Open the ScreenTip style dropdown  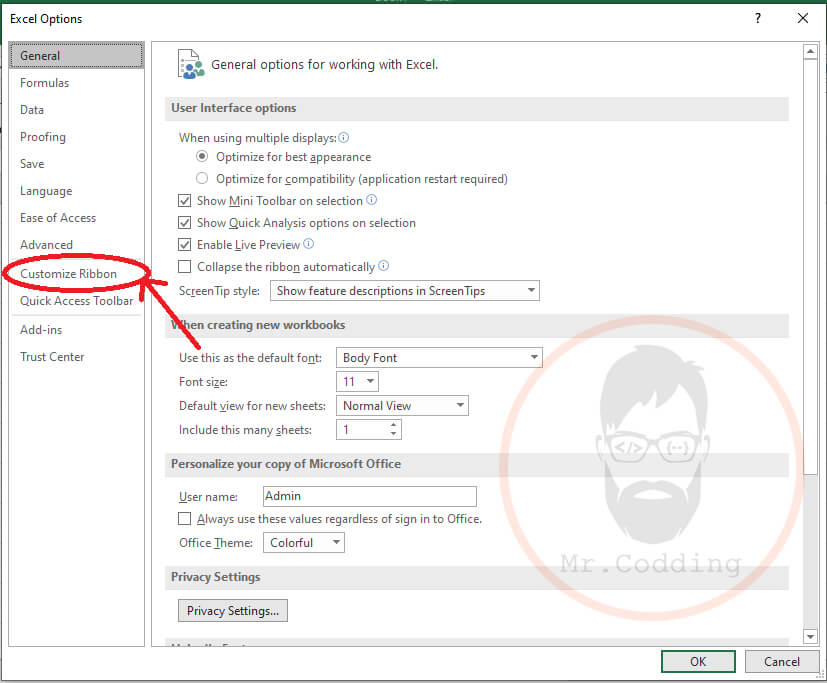point(405,291)
